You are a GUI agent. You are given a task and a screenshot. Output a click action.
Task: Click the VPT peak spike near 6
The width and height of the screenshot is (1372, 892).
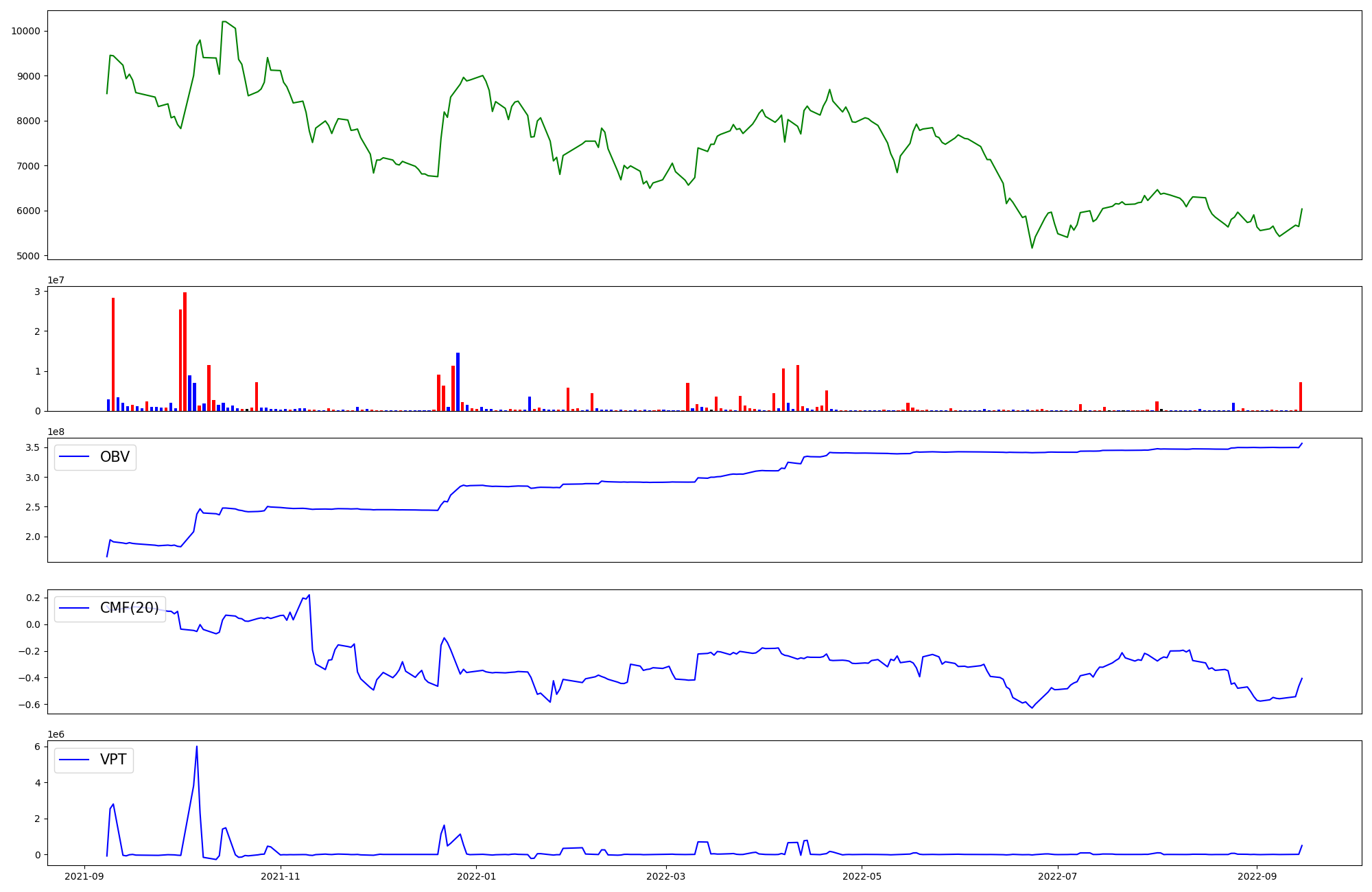coord(197,748)
